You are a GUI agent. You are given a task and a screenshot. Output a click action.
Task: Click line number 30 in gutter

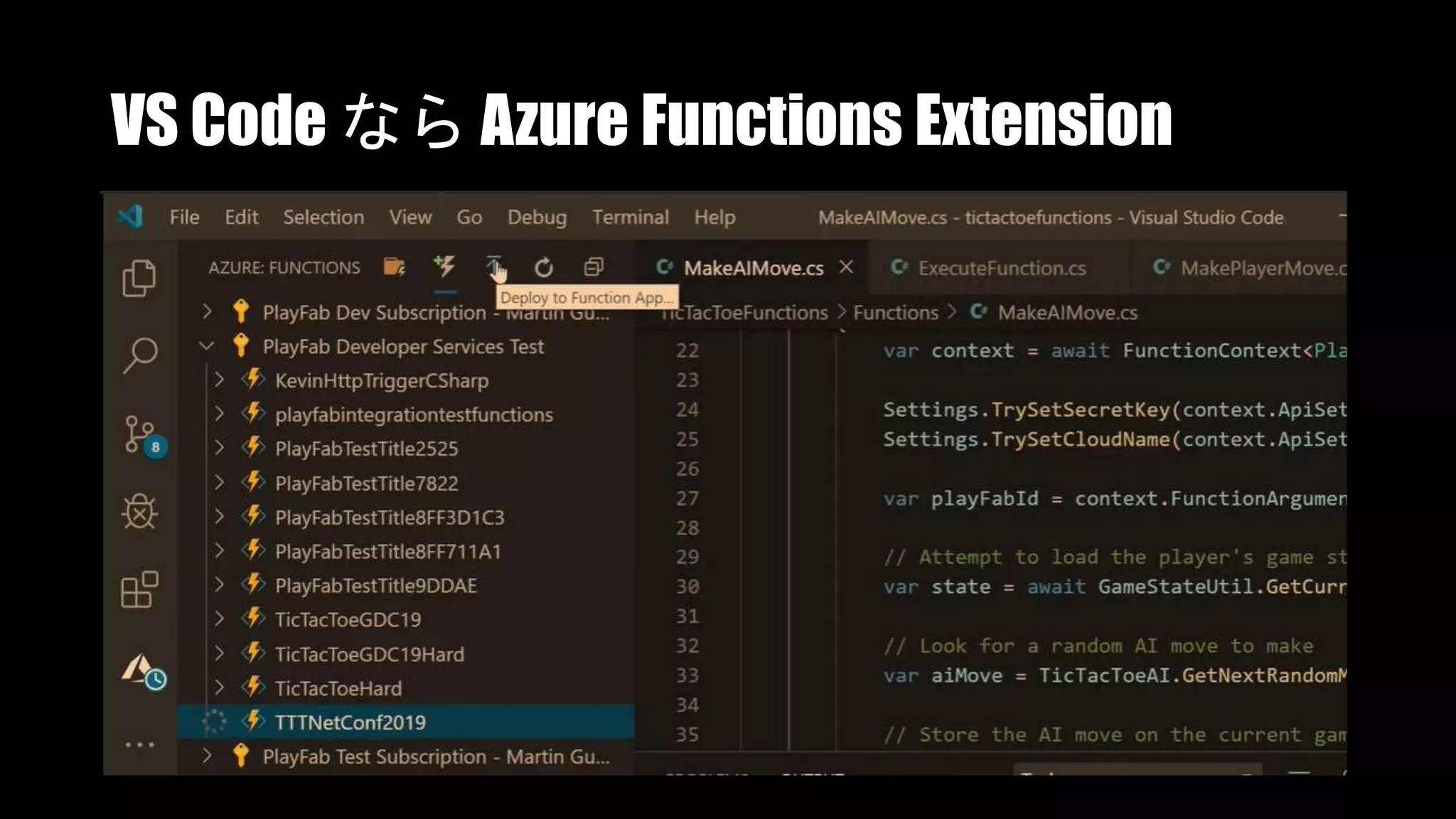pyautogui.click(x=687, y=587)
